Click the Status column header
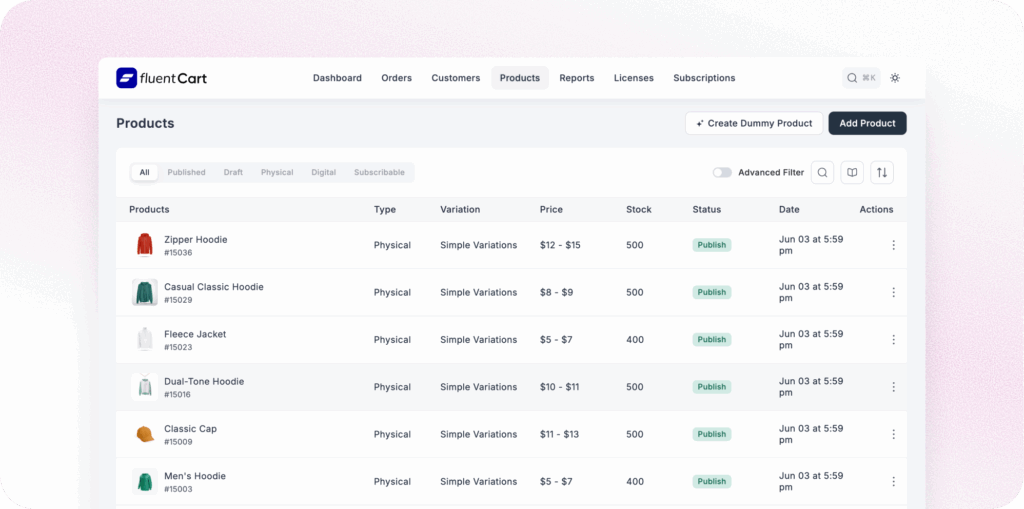The image size is (1024, 509). click(x=707, y=210)
